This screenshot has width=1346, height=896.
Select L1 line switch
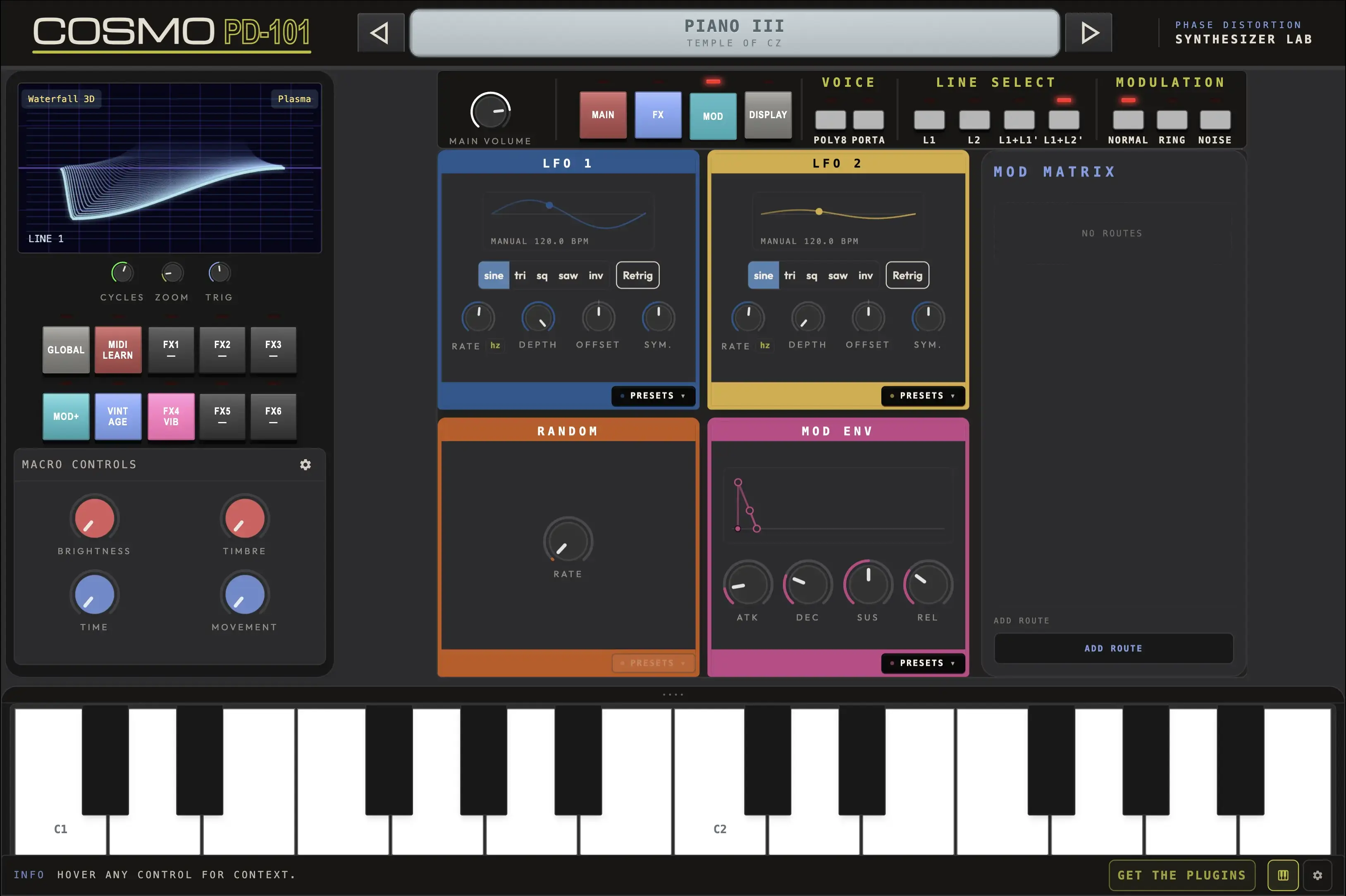(929, 120)
